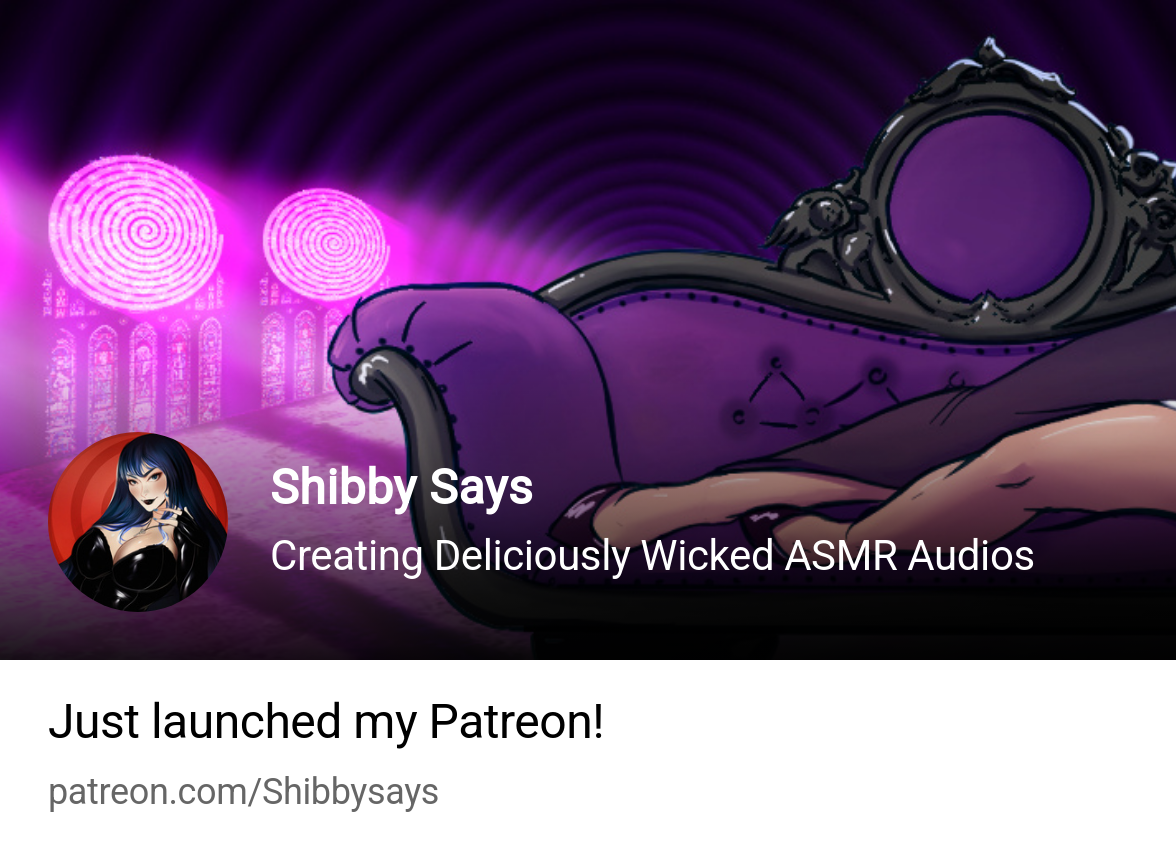Click the word 'Patreon!' in the headline

pos(516,722)
